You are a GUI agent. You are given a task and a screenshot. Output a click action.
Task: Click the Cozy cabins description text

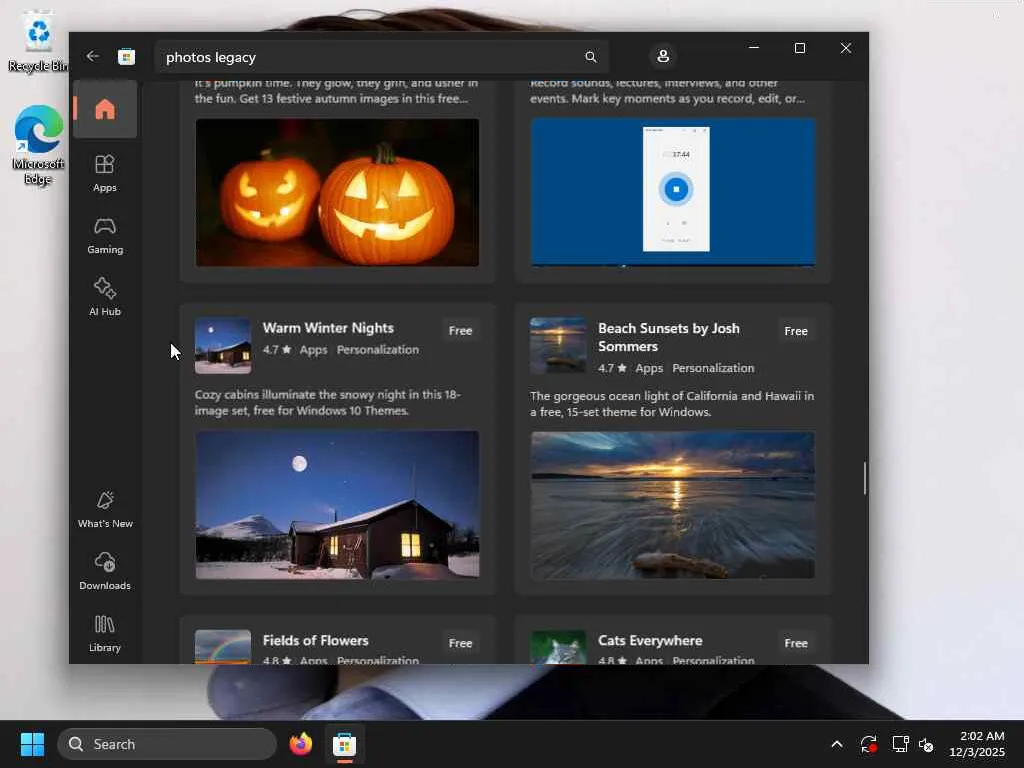point(327,402)
